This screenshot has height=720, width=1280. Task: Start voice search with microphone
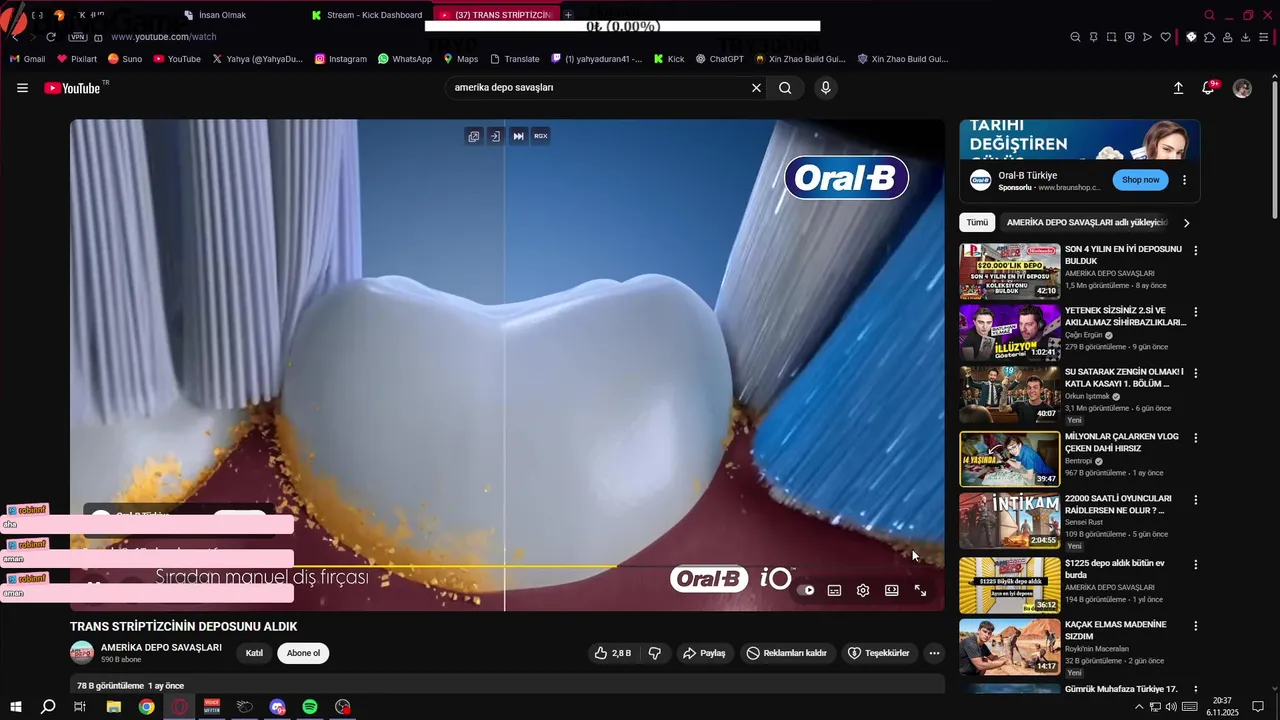pos(825,88)
